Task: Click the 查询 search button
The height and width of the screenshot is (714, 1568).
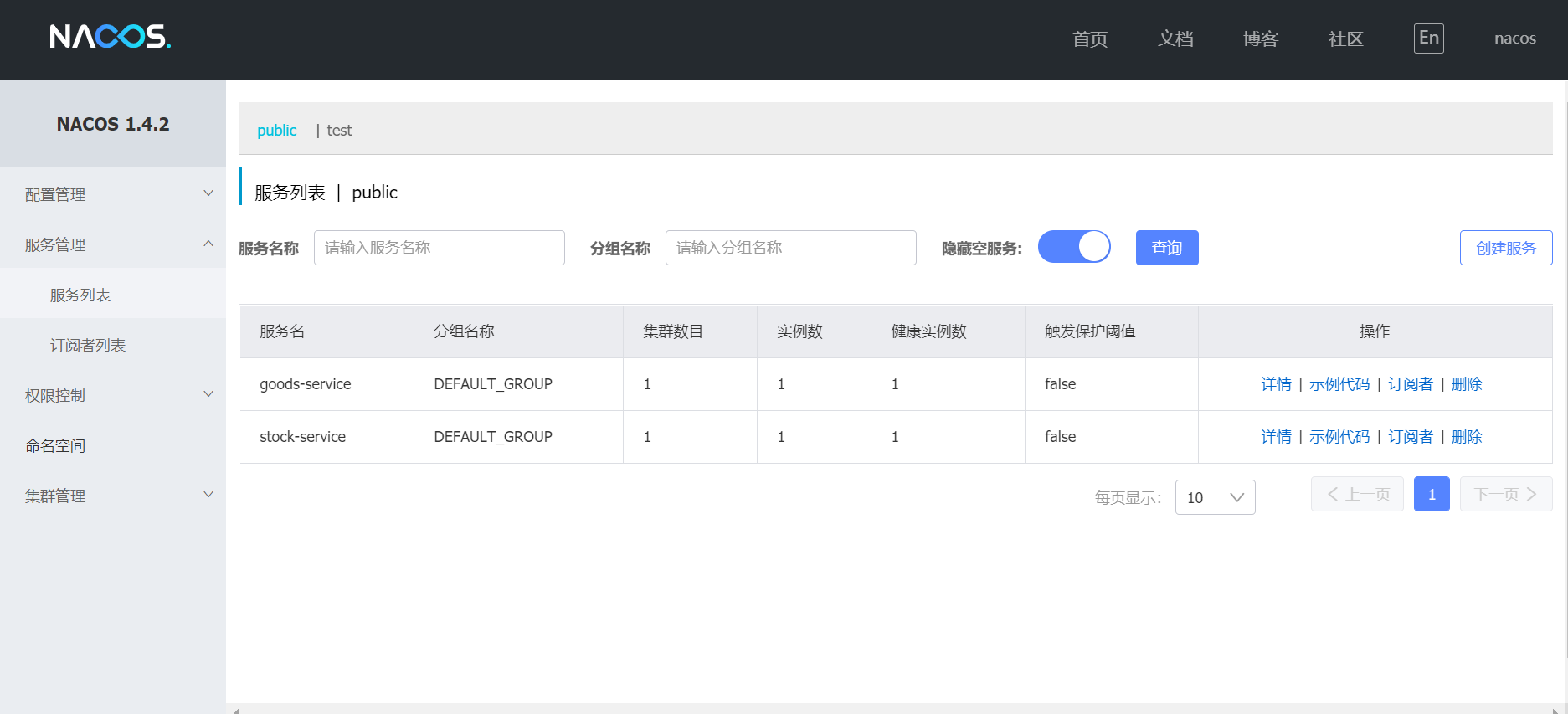Action: (x=1167, y=248)
